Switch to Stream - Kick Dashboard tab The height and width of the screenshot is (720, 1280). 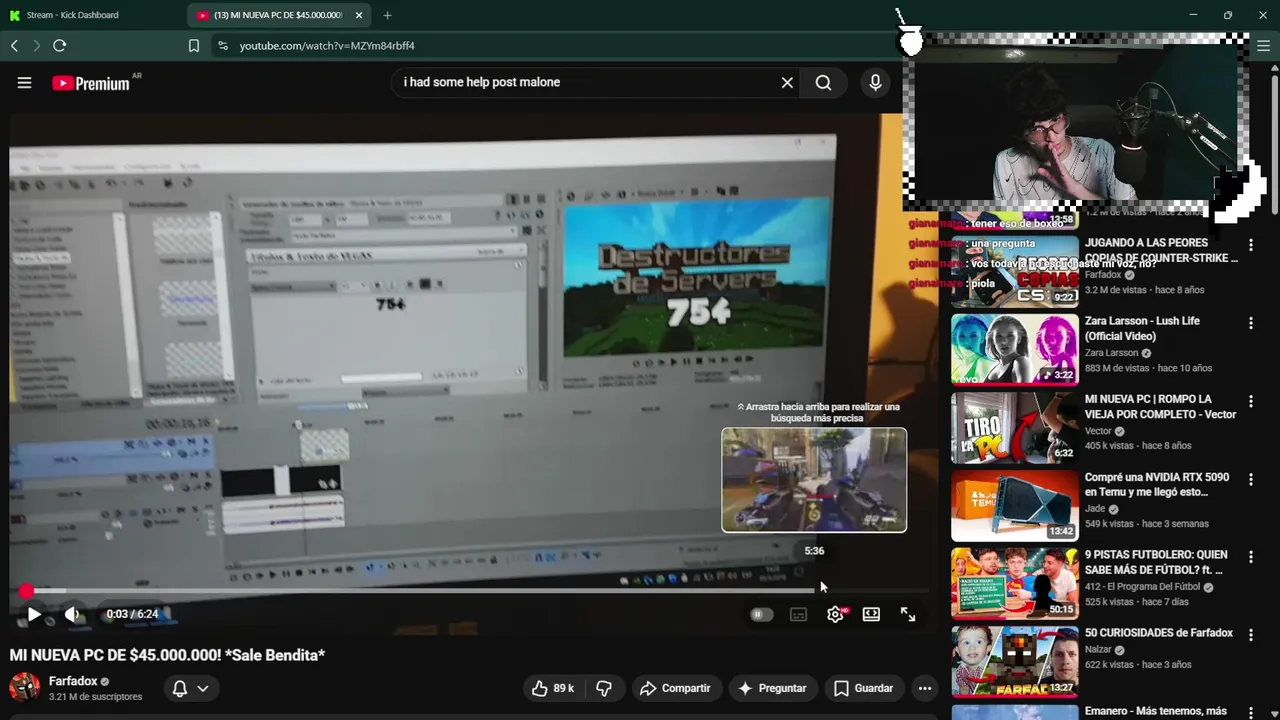click(x=92, y=15)
